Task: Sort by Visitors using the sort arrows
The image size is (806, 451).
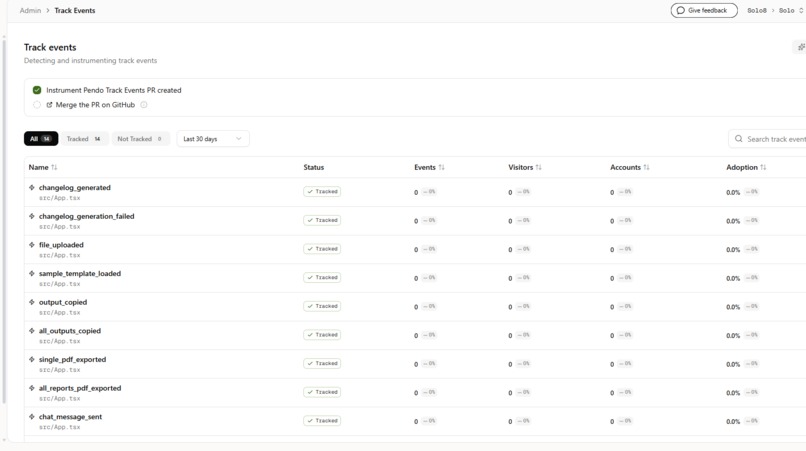Action: click(x=538, y=168)
